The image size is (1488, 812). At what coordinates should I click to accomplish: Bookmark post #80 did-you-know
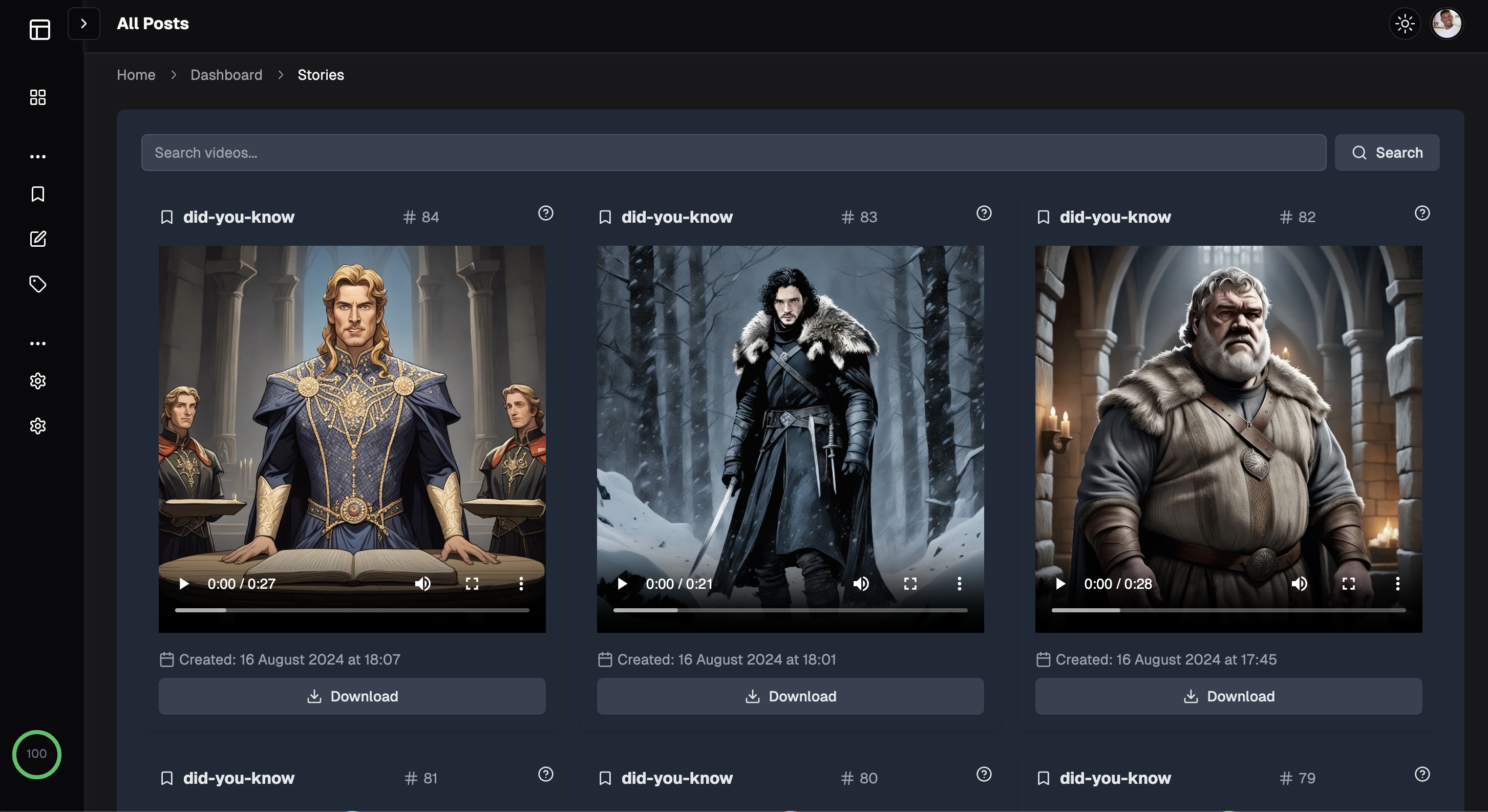(x=605, y=778)
